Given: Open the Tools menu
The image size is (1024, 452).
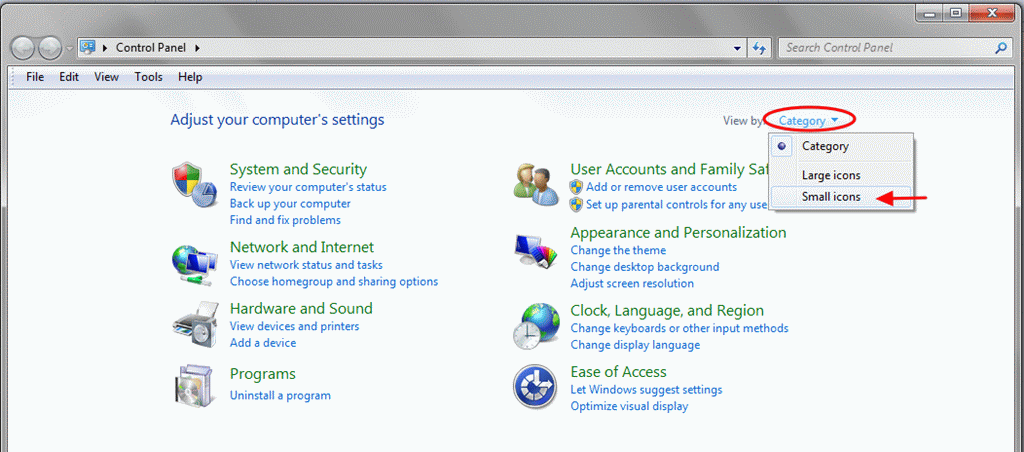Looking at the screenshot, I should [148, 77].
